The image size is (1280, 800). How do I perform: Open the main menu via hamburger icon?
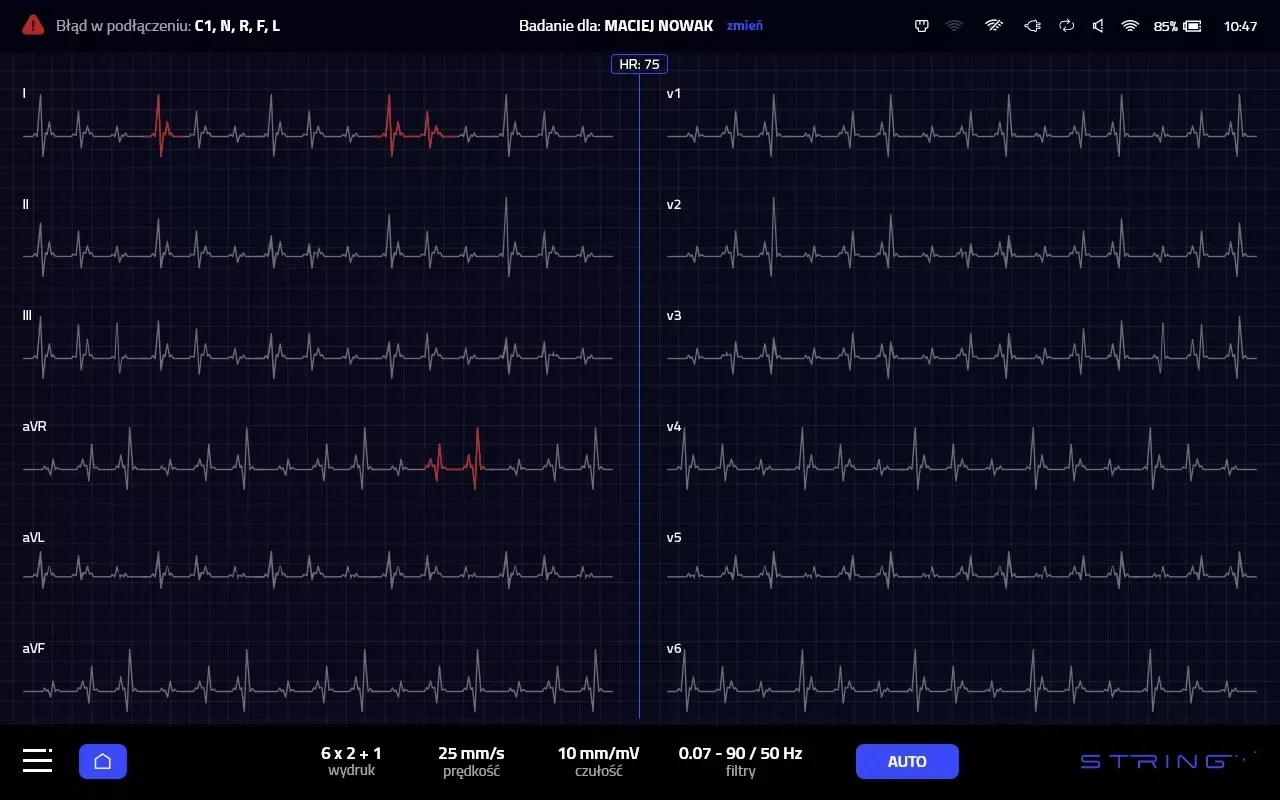(x=37, y=761)
